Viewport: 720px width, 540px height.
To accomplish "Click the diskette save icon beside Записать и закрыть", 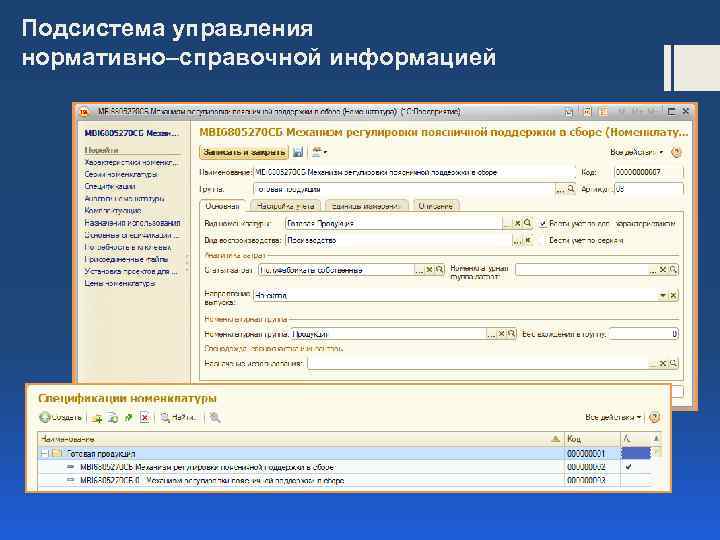I will pyautogui.click(x=298, y=152).
